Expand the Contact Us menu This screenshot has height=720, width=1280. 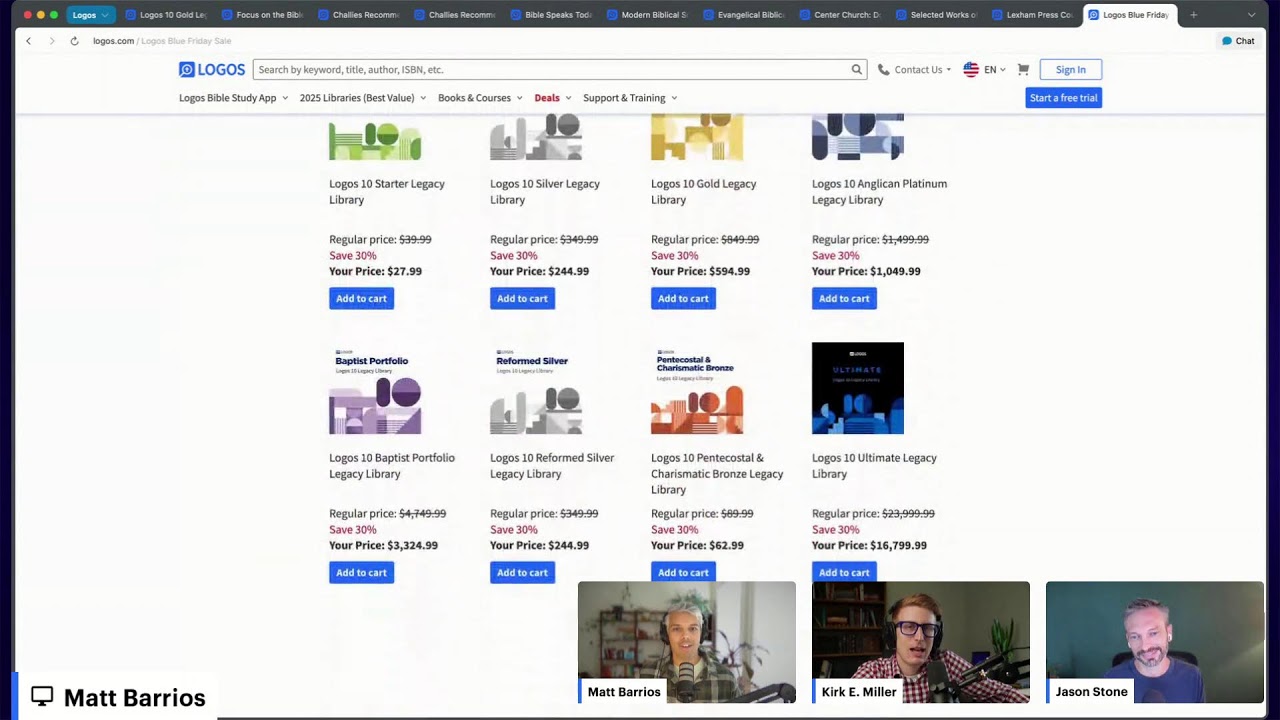click(914, 70)
